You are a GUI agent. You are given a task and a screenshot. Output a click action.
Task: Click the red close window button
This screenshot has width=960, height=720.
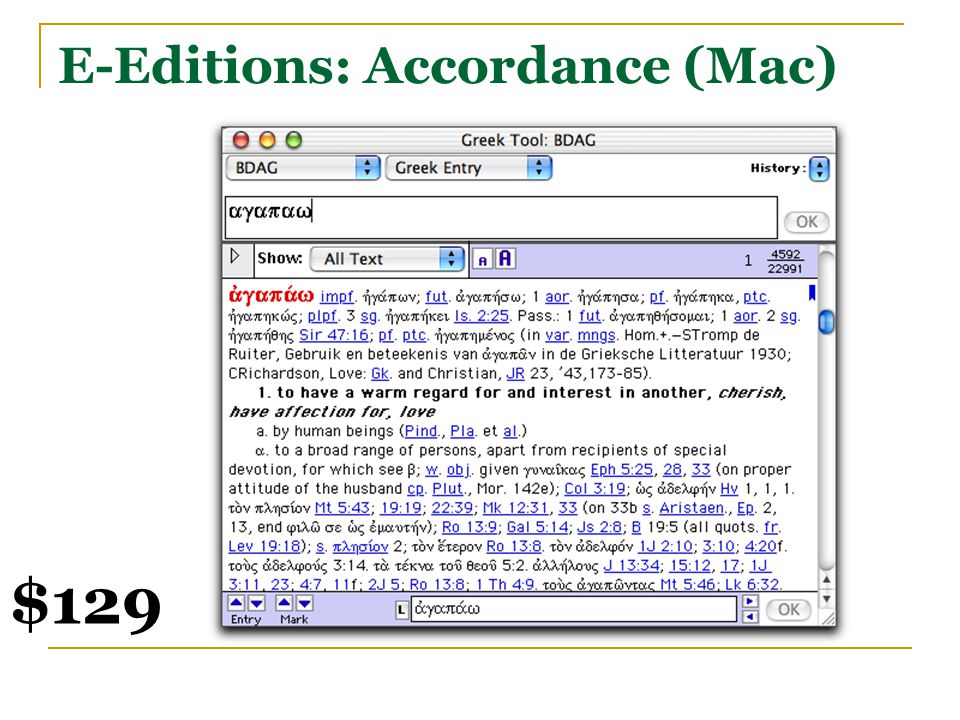tap(241, 140)
